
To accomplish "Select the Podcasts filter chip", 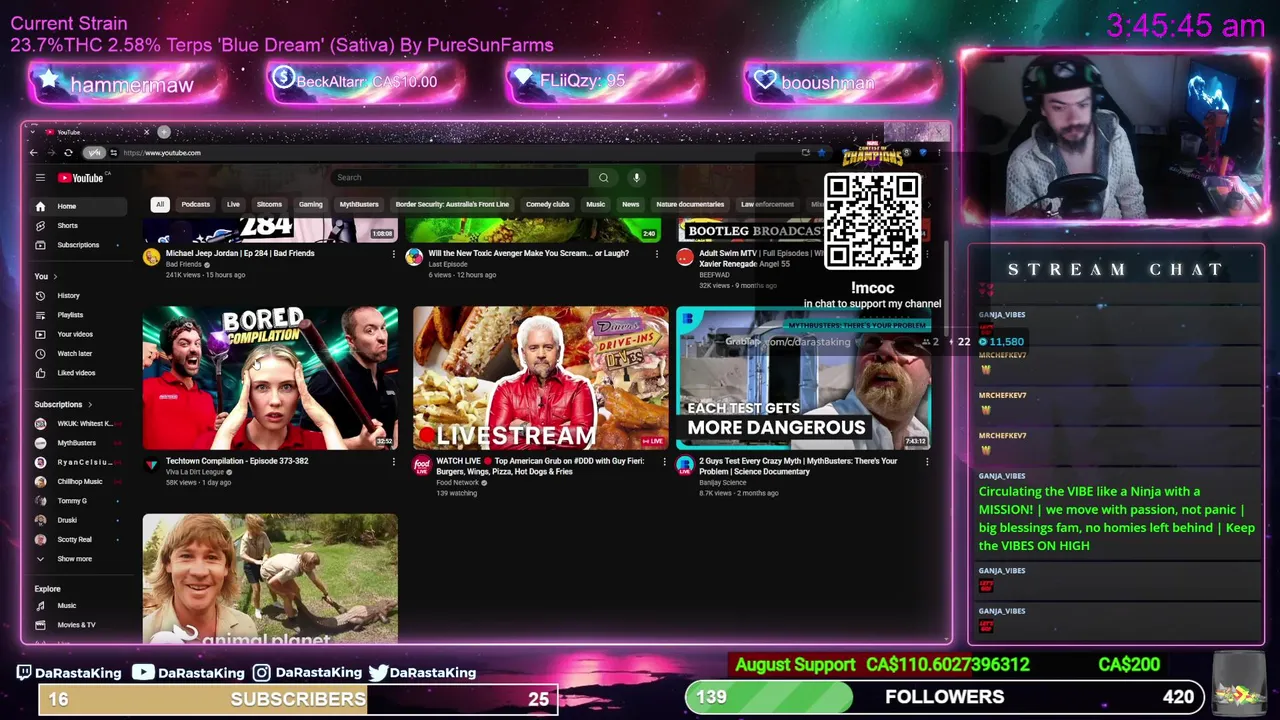I will 195,204.
